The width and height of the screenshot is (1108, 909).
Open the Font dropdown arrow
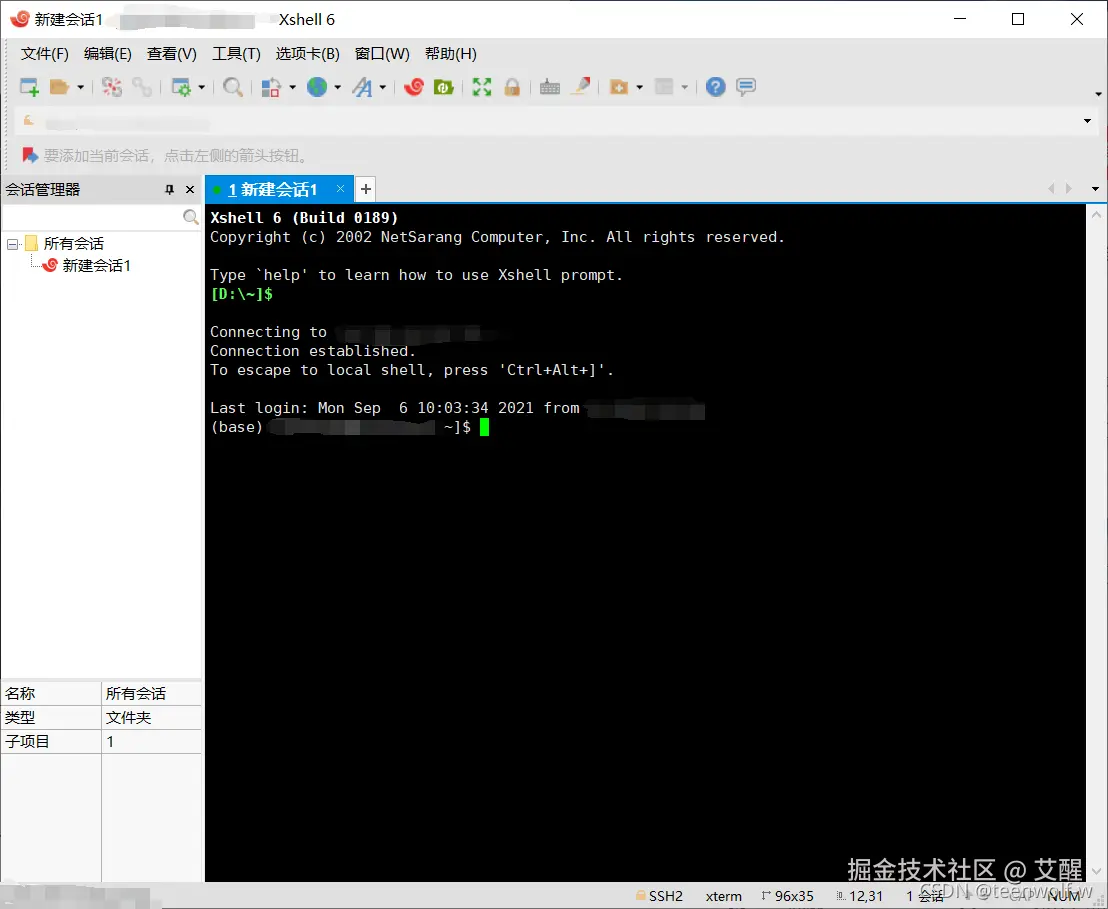(x=382, y=88)
